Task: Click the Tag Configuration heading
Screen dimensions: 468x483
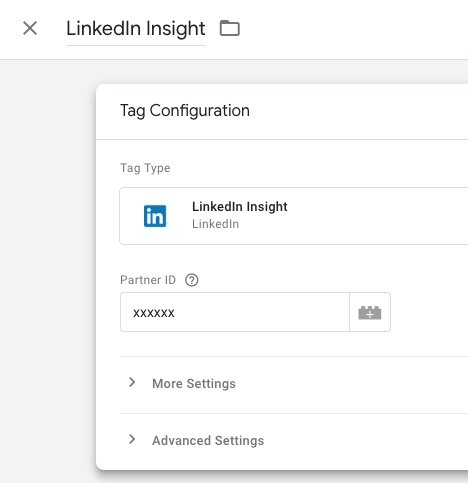Action: (185, 111)
